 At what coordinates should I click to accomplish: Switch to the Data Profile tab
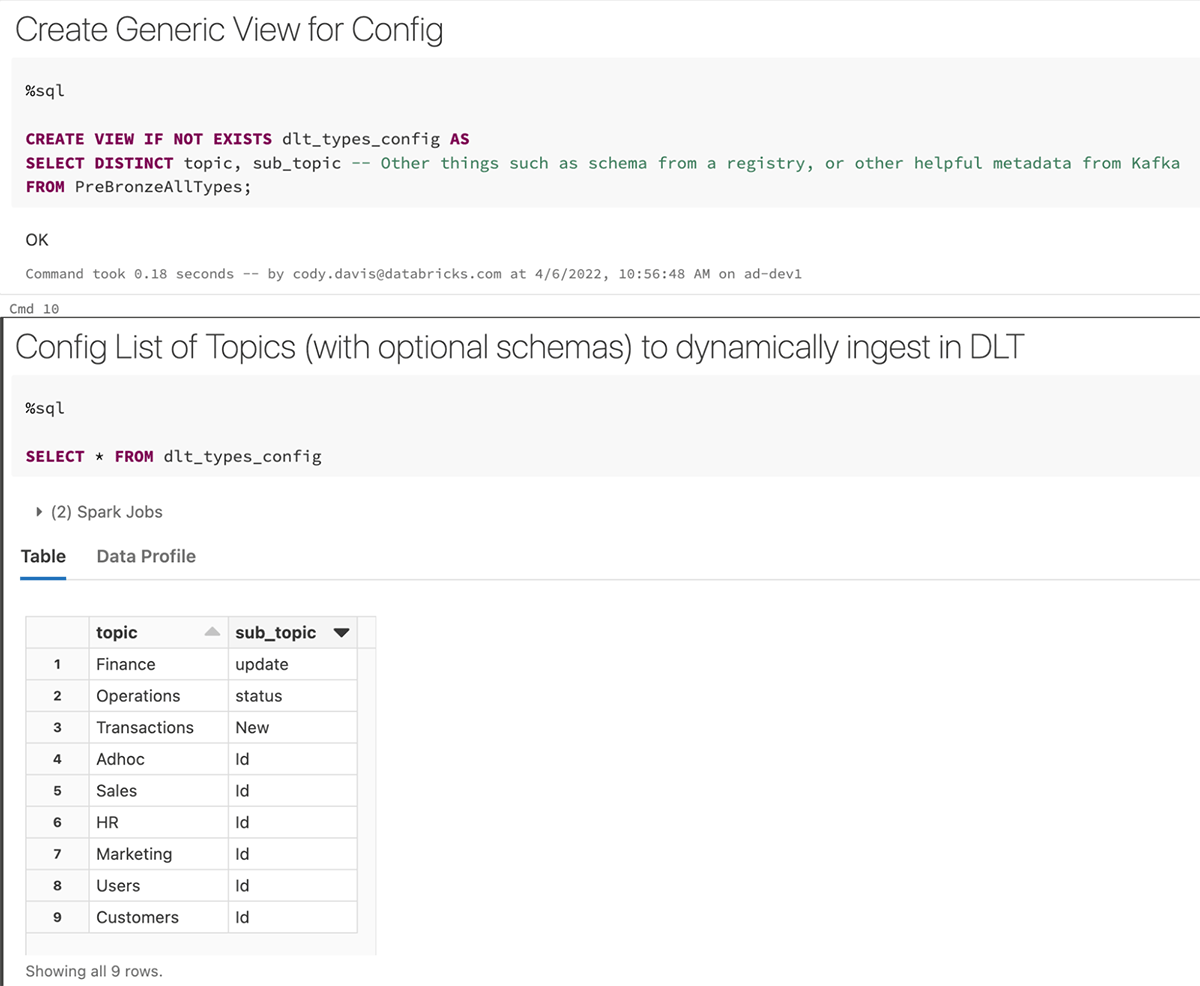(146, 556)
